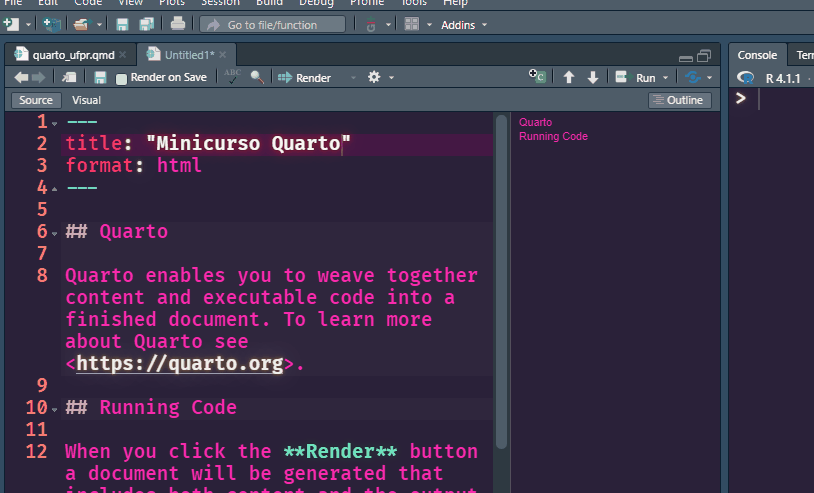Screen dimensions: 814x493
Task: Collapse the Quarto section fold arrow
Action: click(x=54, y=233)
